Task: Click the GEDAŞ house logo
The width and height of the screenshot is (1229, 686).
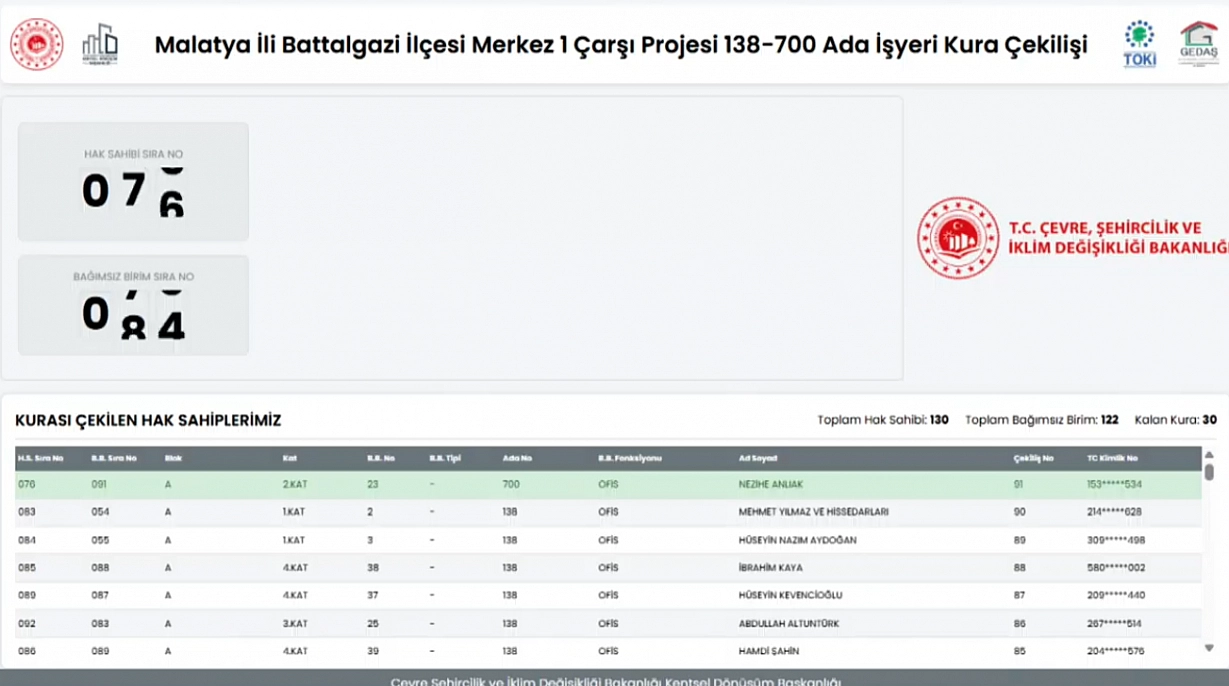Action: click(x=1198, y=44)
